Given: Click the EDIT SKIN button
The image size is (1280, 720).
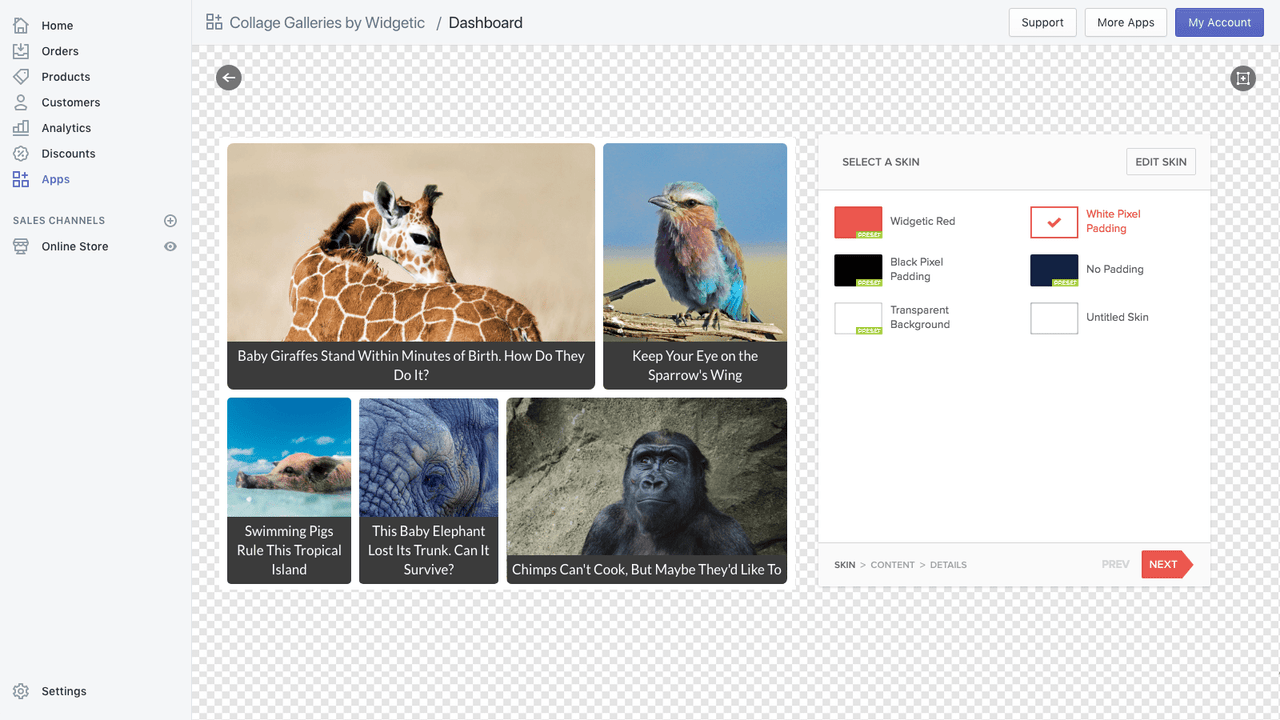Looking at the screenshot, I should 1160,161.
